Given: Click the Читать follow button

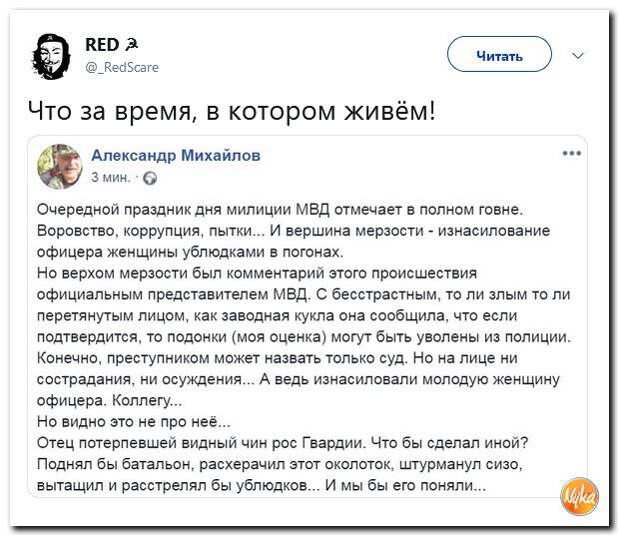Looking at the screenshot, I should coord(499,54).
